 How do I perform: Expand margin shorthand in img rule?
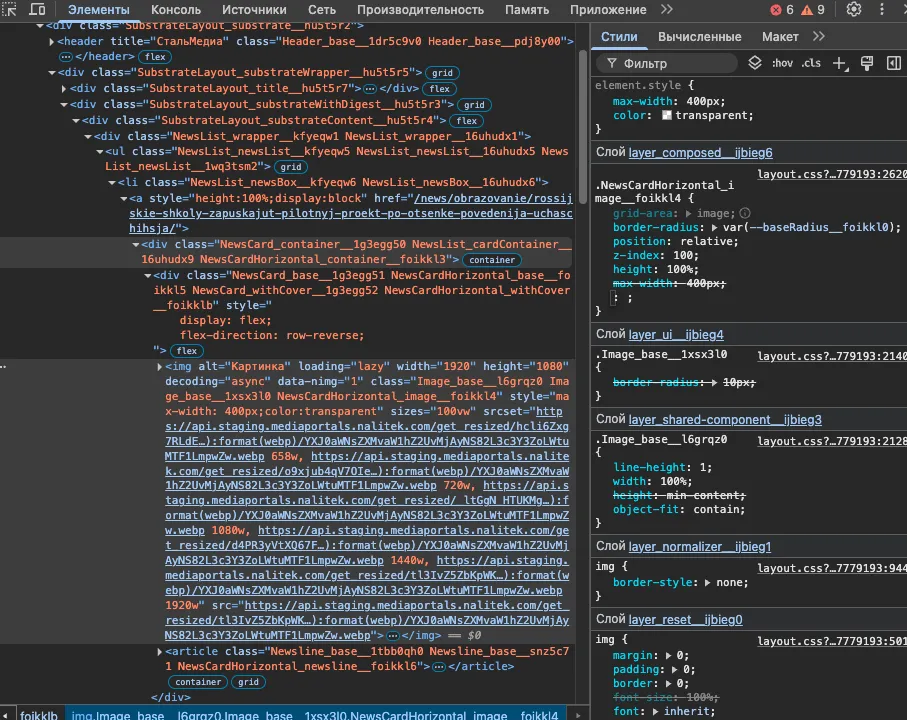pyautogui.click(x=668, y=656)
